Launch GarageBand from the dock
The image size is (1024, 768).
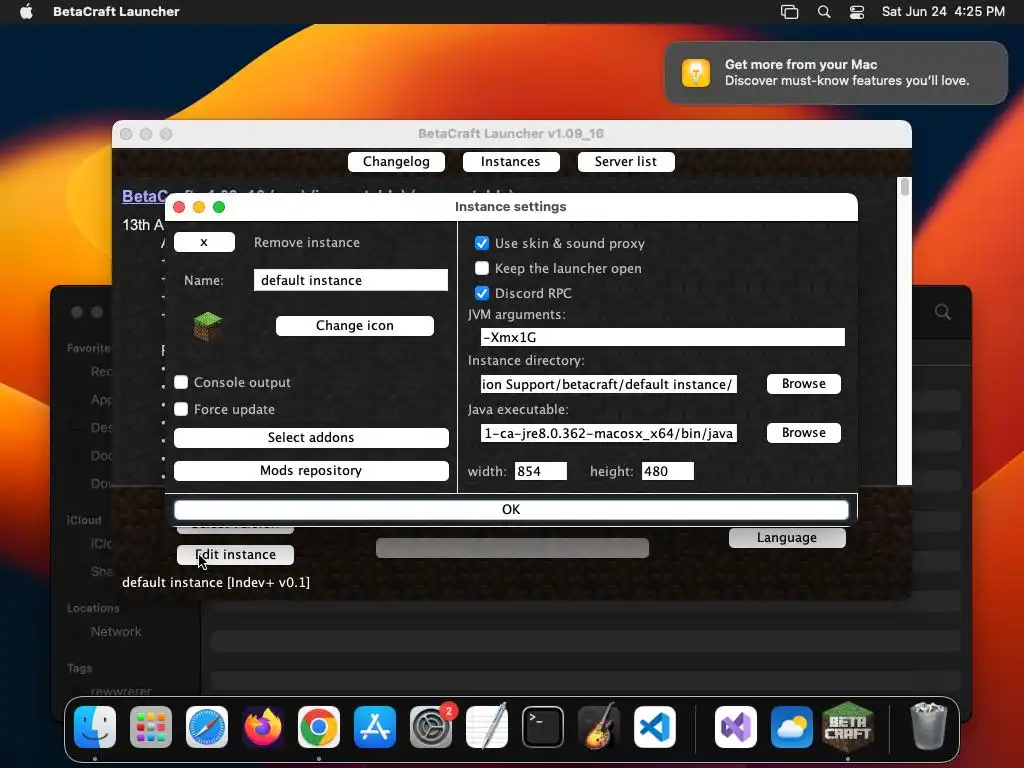coord(599,726)
